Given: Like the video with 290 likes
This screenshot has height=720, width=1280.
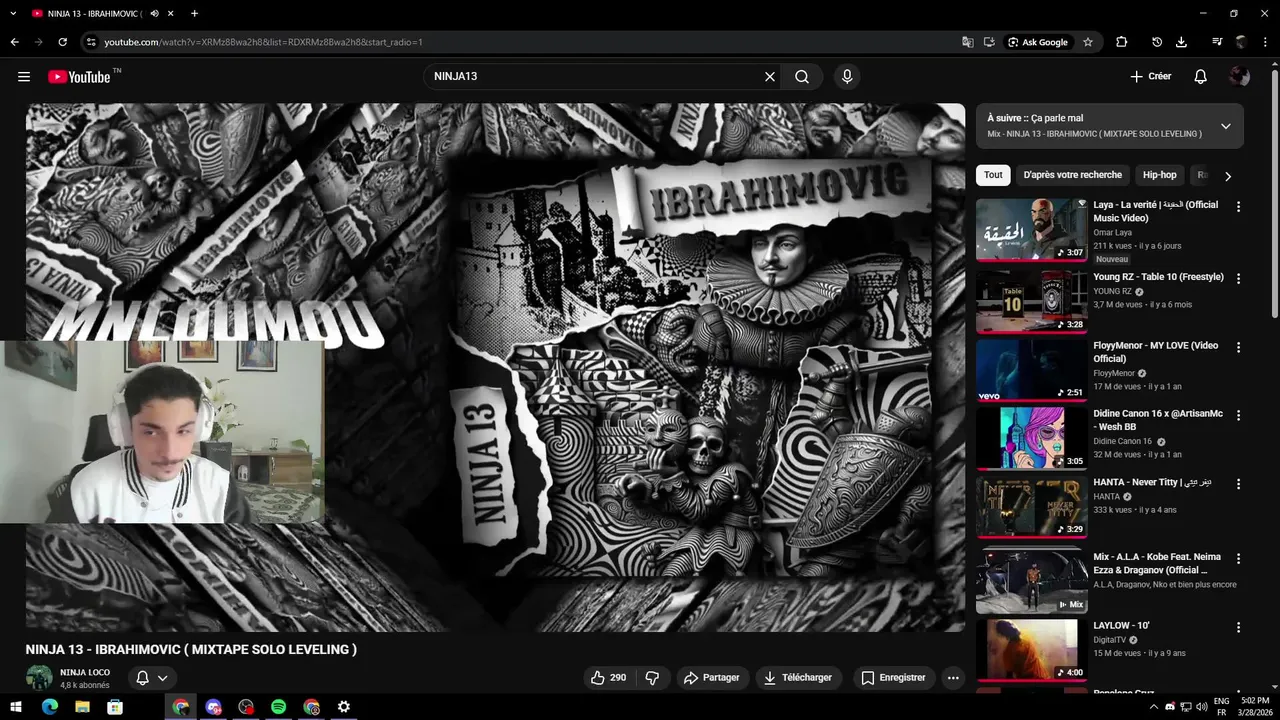Looking at the screenshot, I should click(x=609, y=678).
